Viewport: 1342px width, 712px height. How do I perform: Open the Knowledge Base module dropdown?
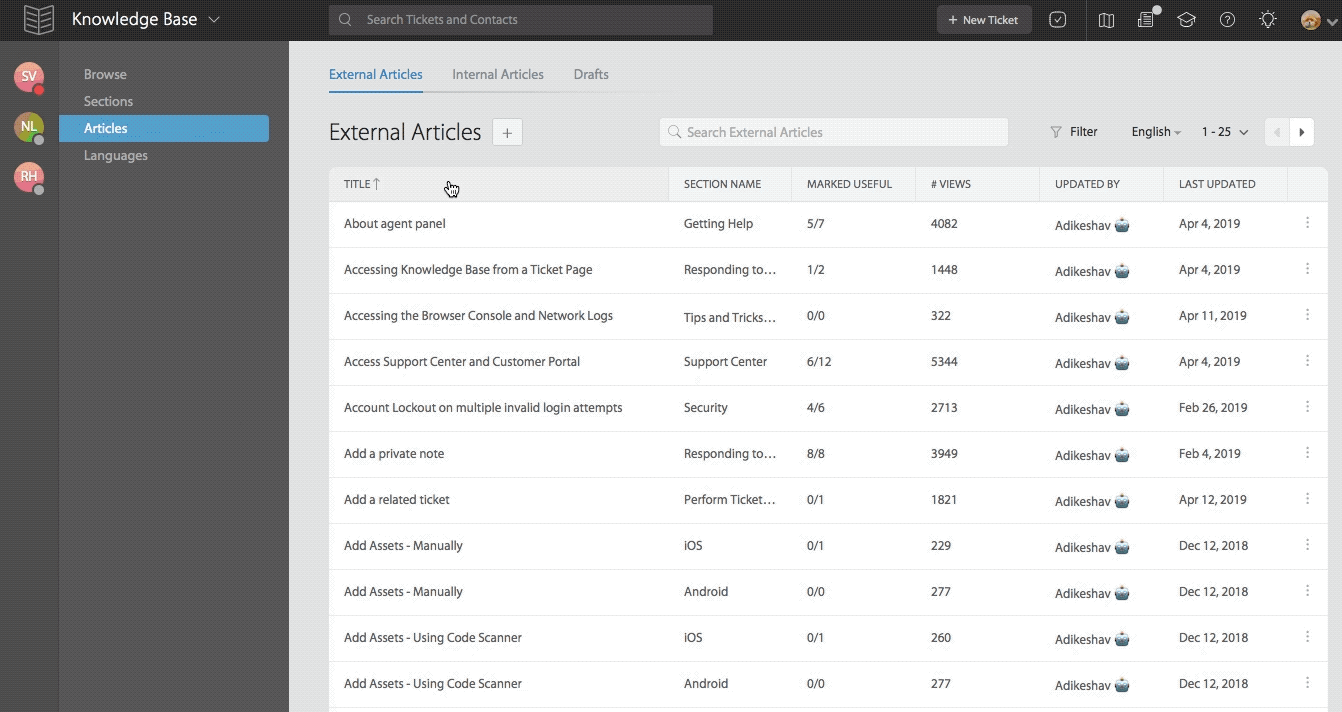click(146, 19)
